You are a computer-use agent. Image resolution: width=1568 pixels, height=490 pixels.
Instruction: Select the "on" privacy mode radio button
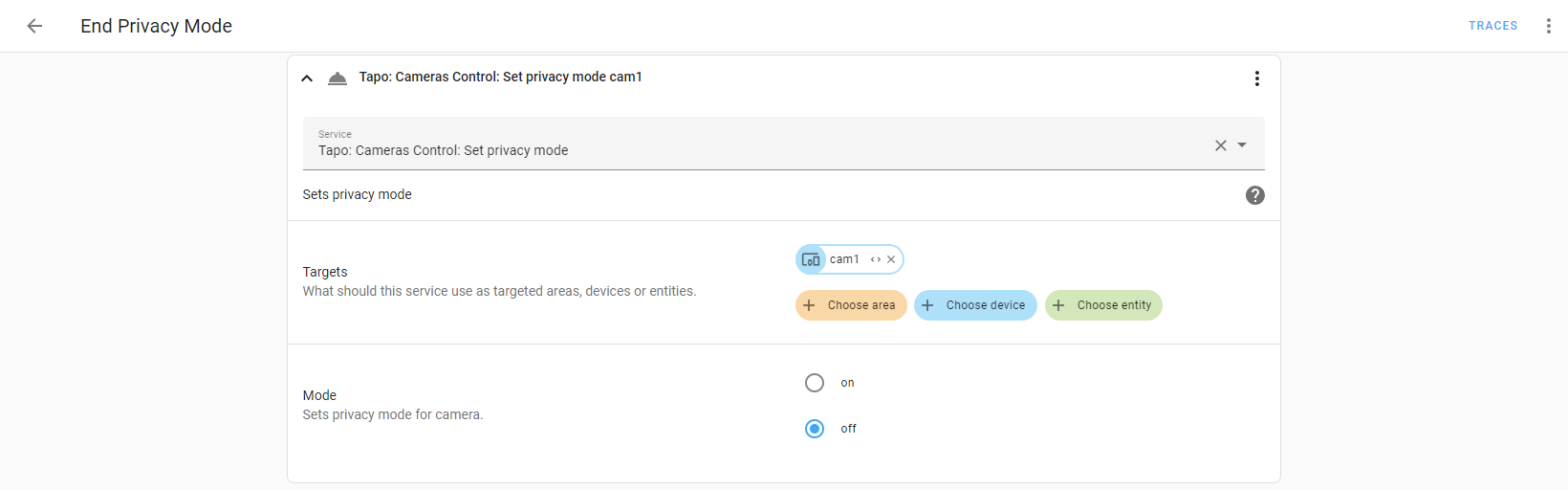[815, 383]
